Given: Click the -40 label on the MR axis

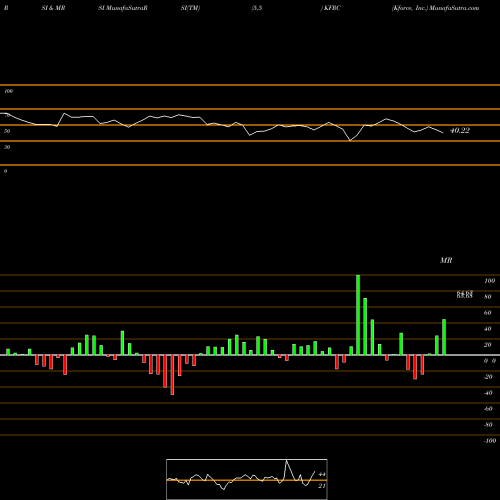Looking at the screenshot, I should tap(488, 393).
